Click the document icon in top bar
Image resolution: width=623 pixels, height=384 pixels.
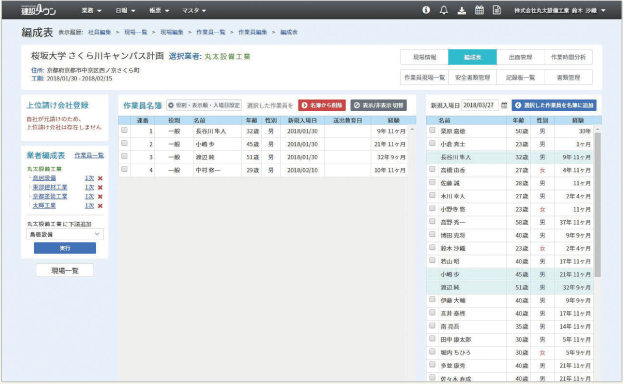497,10
